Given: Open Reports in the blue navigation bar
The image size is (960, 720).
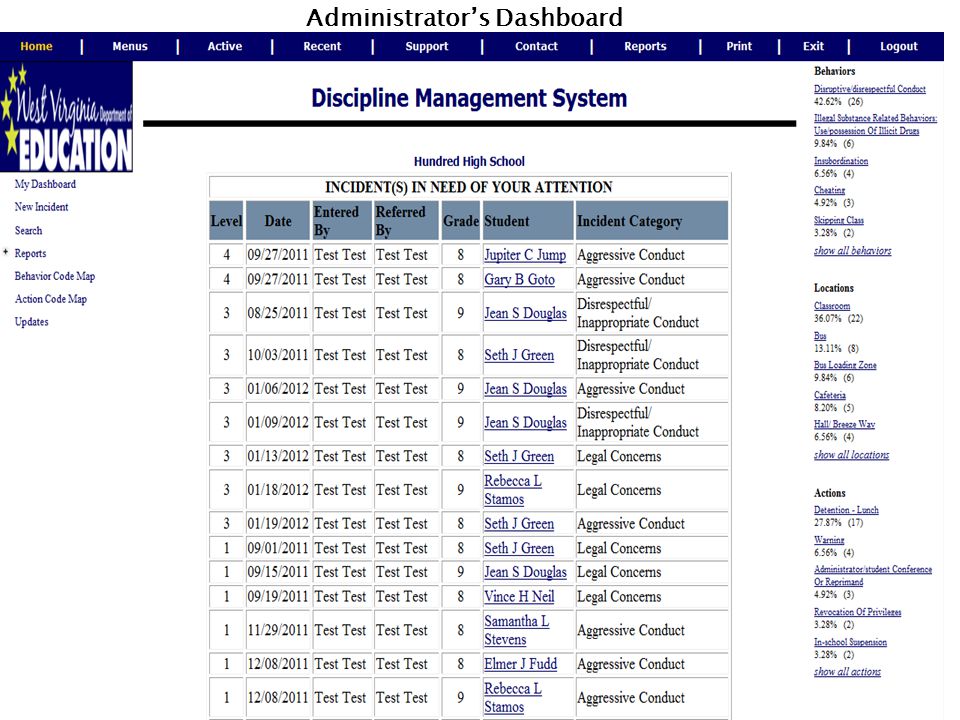Looking at the screenshot, I should pos(645,47).
